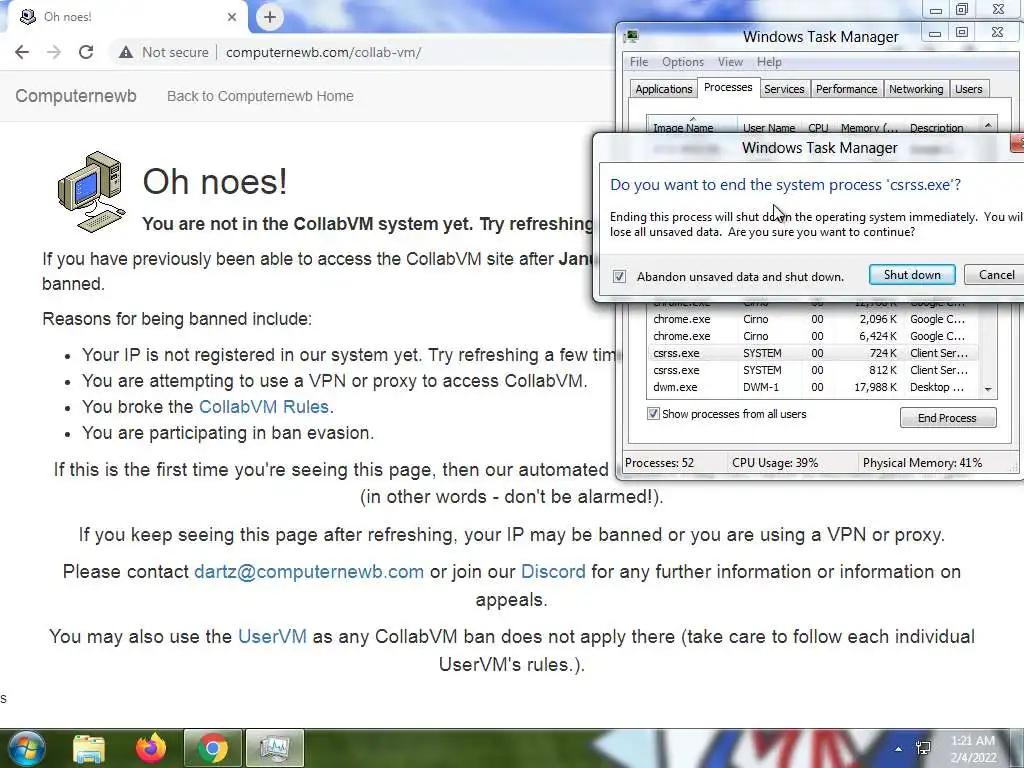Open the Options menu in Task Manager
The height and width of the screenshot is (768, 1024).
coord(682,62)
